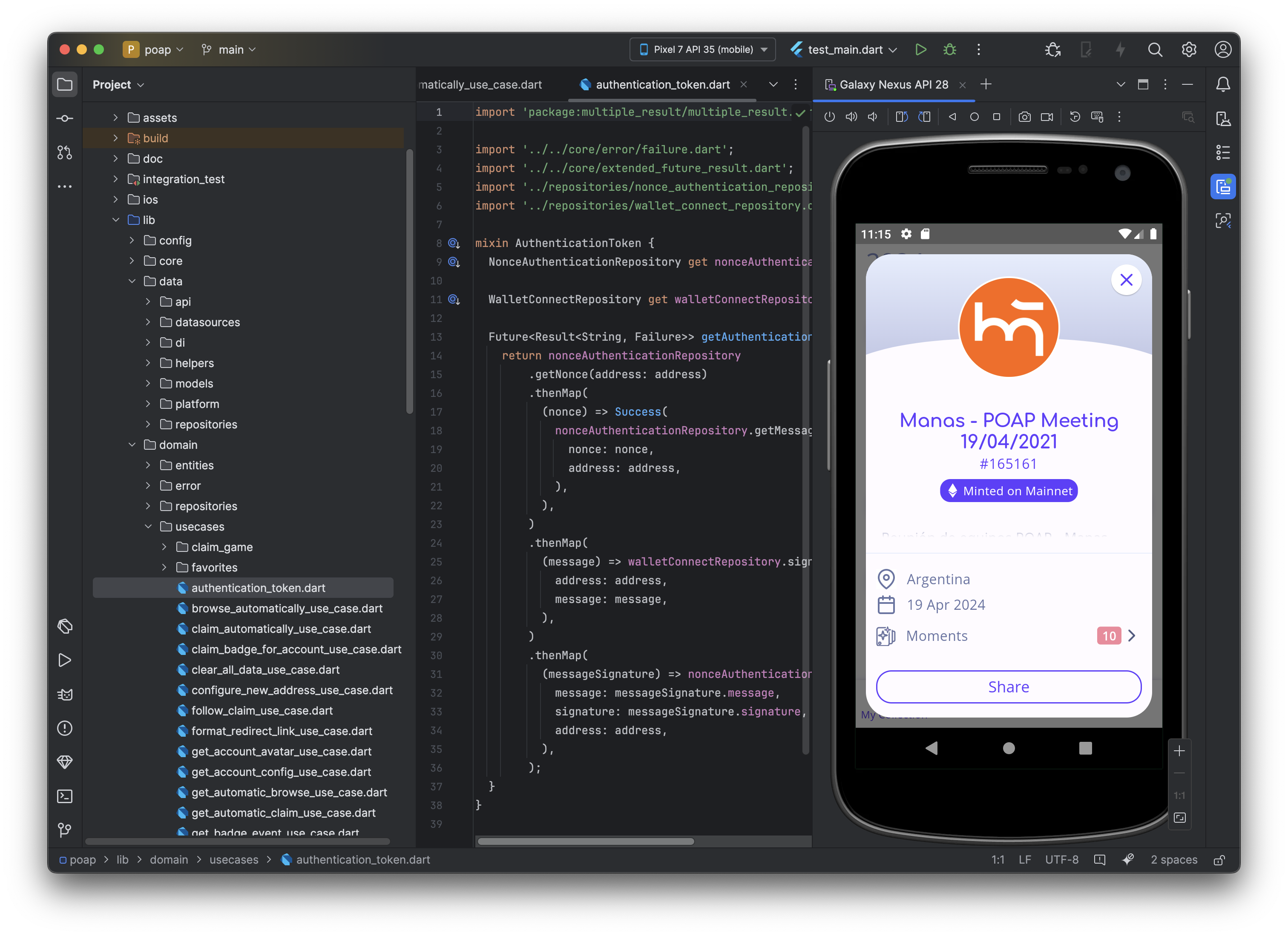Tap Android navigation back triangle
The width and height of the screenshot is (1288, 936).
point(931,748)
